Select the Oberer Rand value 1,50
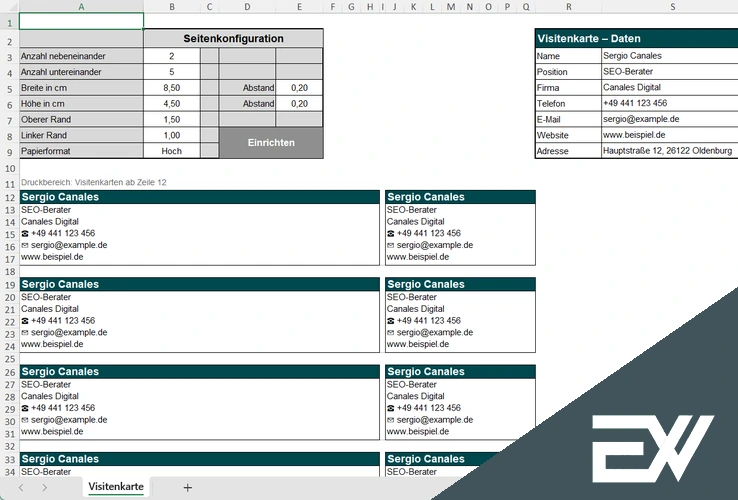738x500 pixels. tap(171, 119)
